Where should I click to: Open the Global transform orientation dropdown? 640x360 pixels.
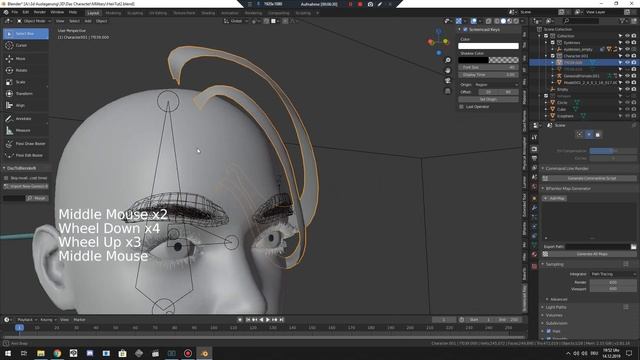(236, 21)
